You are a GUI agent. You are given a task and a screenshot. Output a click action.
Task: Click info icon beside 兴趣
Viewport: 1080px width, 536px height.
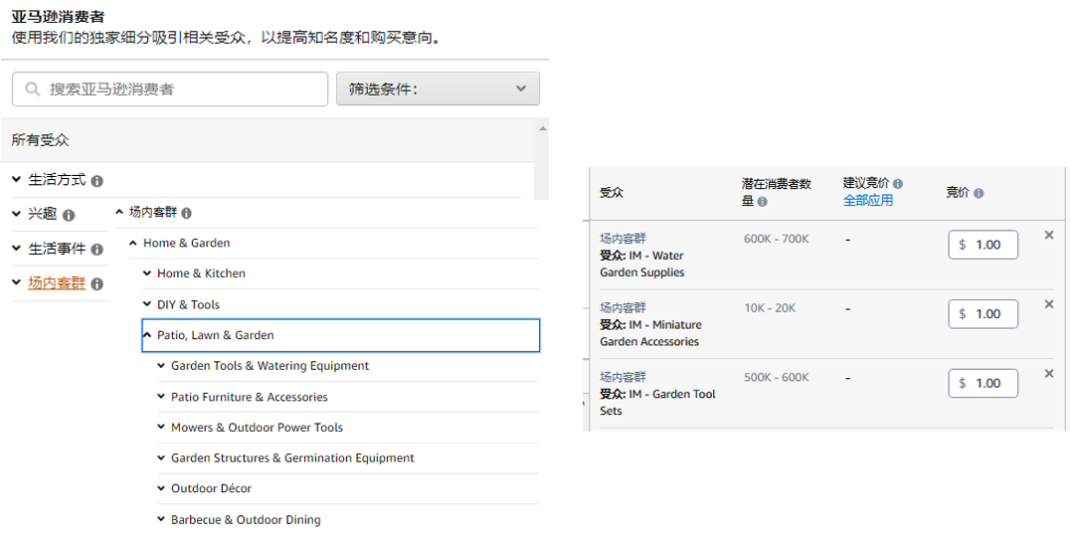(68, 215)
